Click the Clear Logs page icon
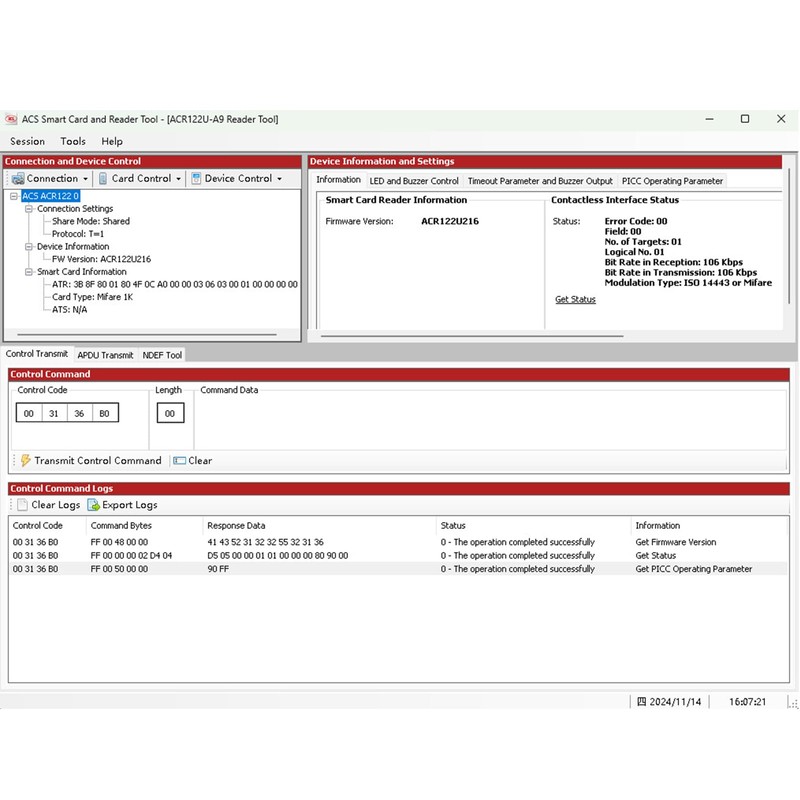This screenshot has width=800, height=800. point(22,505)
